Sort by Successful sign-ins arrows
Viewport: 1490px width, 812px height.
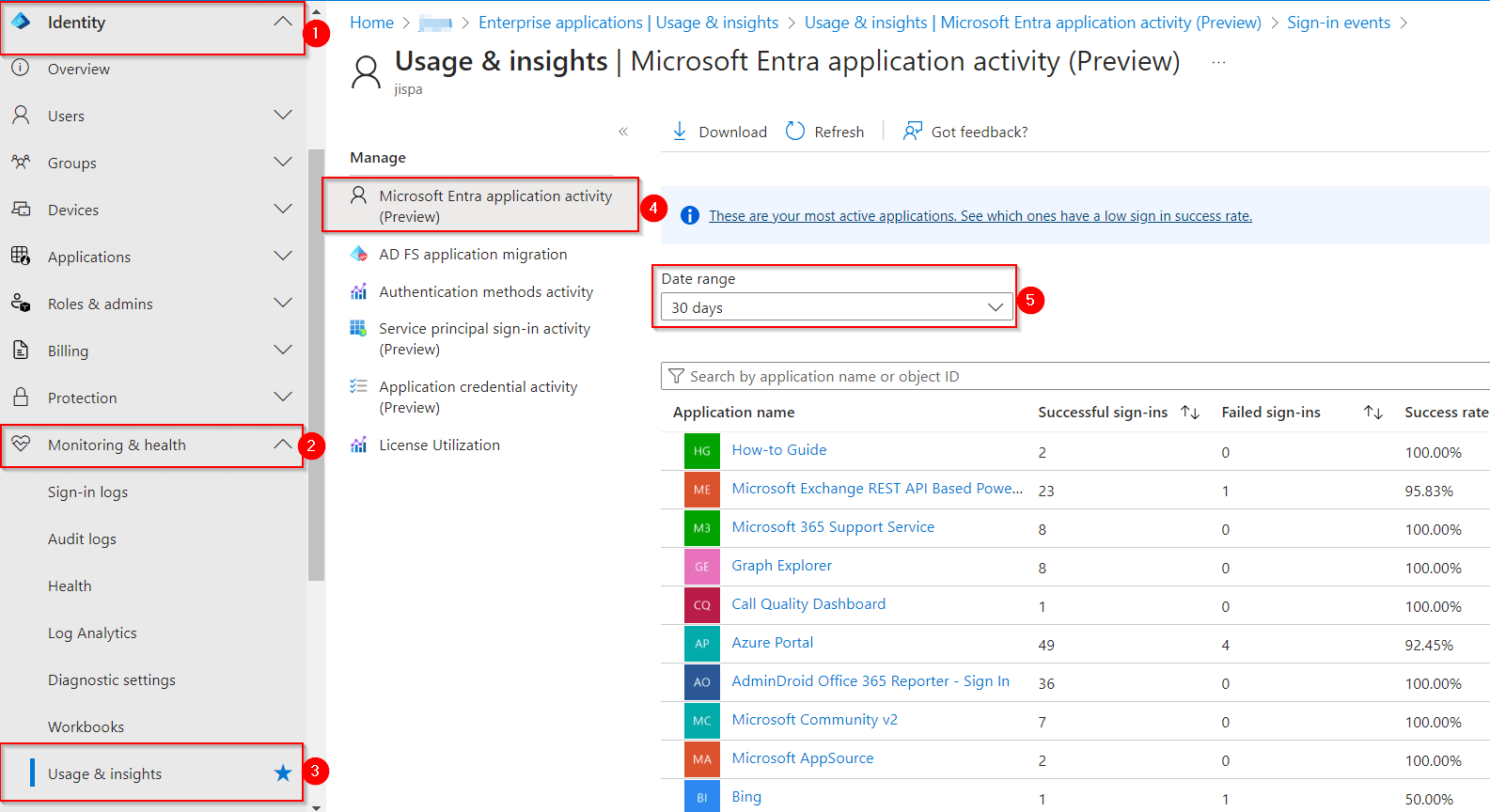1190,412
